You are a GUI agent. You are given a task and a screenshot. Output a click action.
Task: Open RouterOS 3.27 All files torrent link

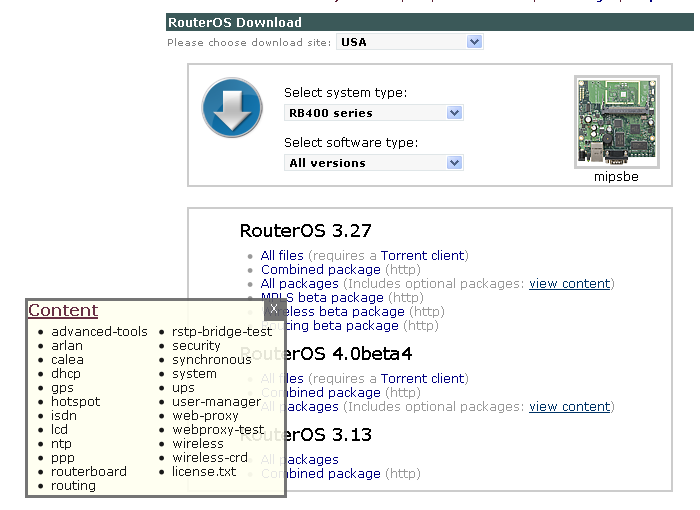282,255
